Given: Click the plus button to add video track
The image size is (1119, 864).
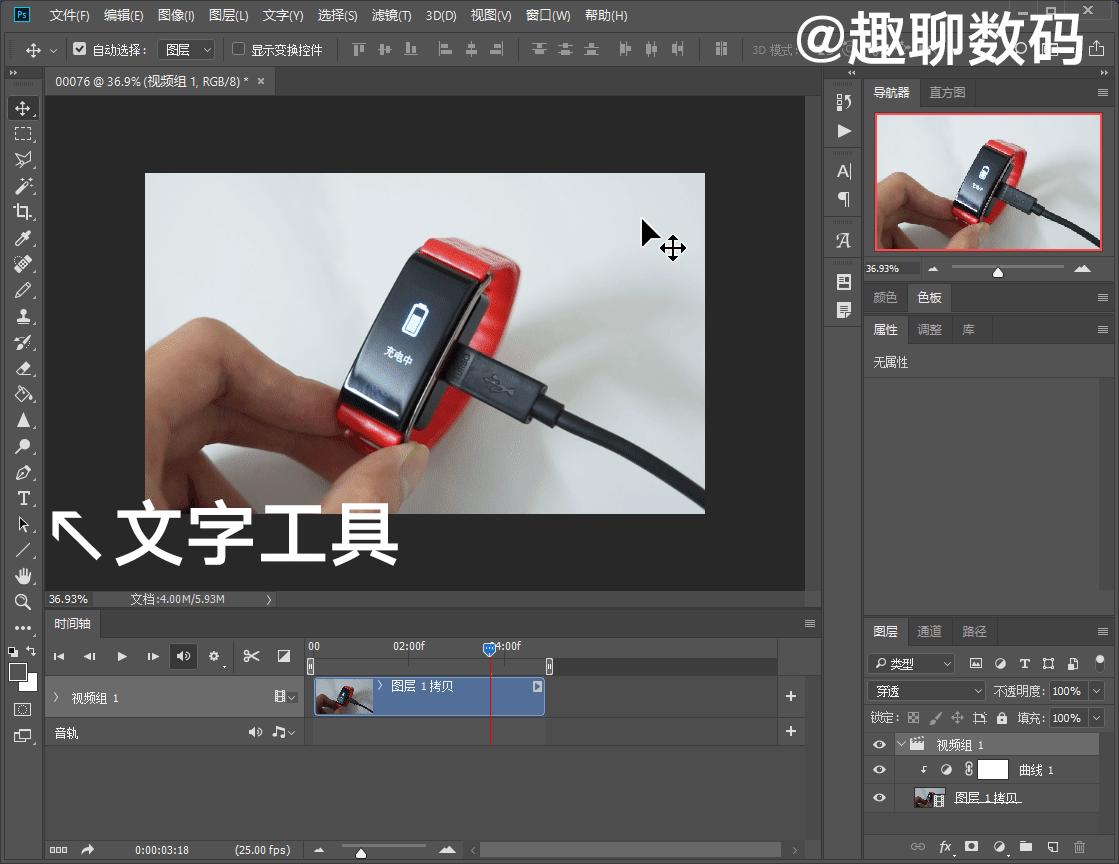Looking at the screenshot, I should click(790, 696).
